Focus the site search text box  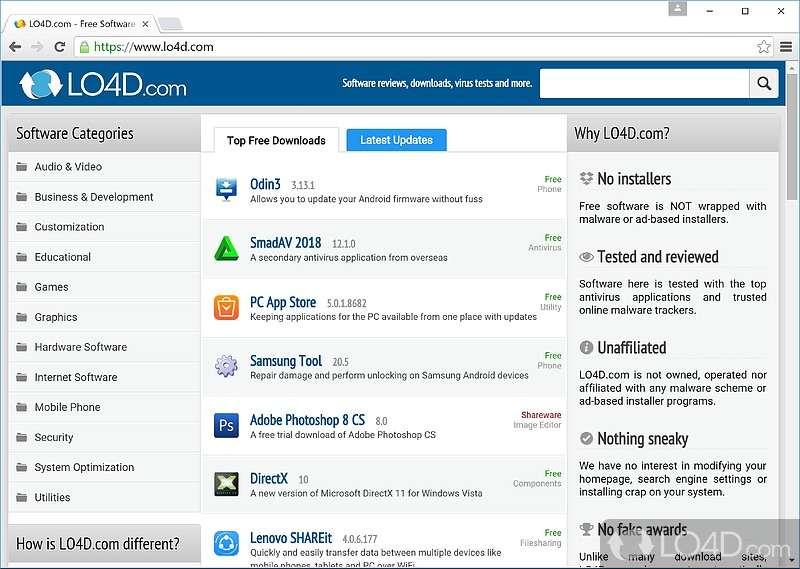644,84
